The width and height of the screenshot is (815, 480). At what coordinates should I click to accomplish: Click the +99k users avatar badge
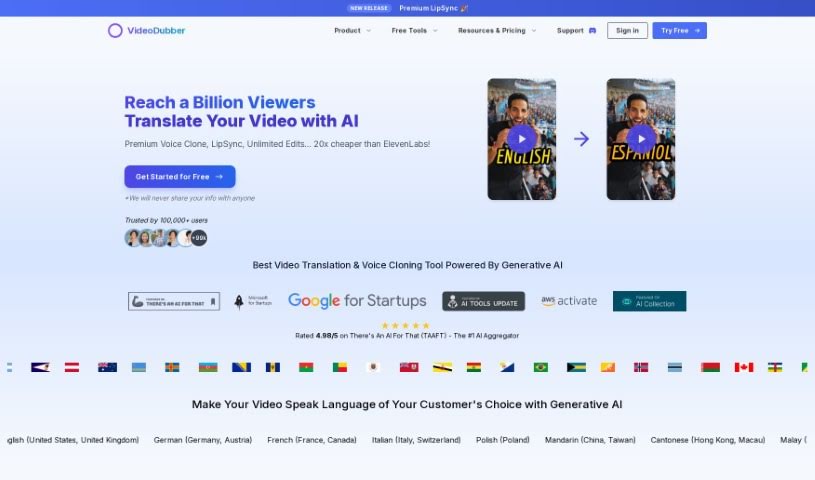(199, 238)
